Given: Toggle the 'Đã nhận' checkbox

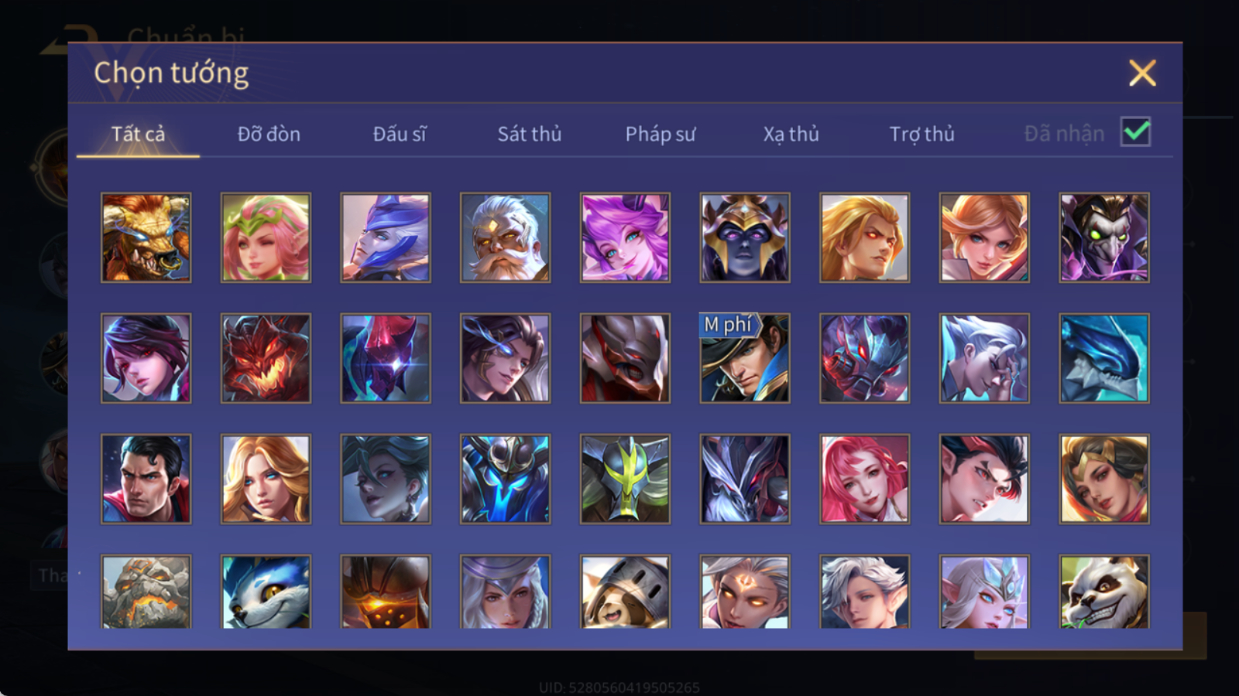Looking at the screenshot, I should [x=1136, y=132].
